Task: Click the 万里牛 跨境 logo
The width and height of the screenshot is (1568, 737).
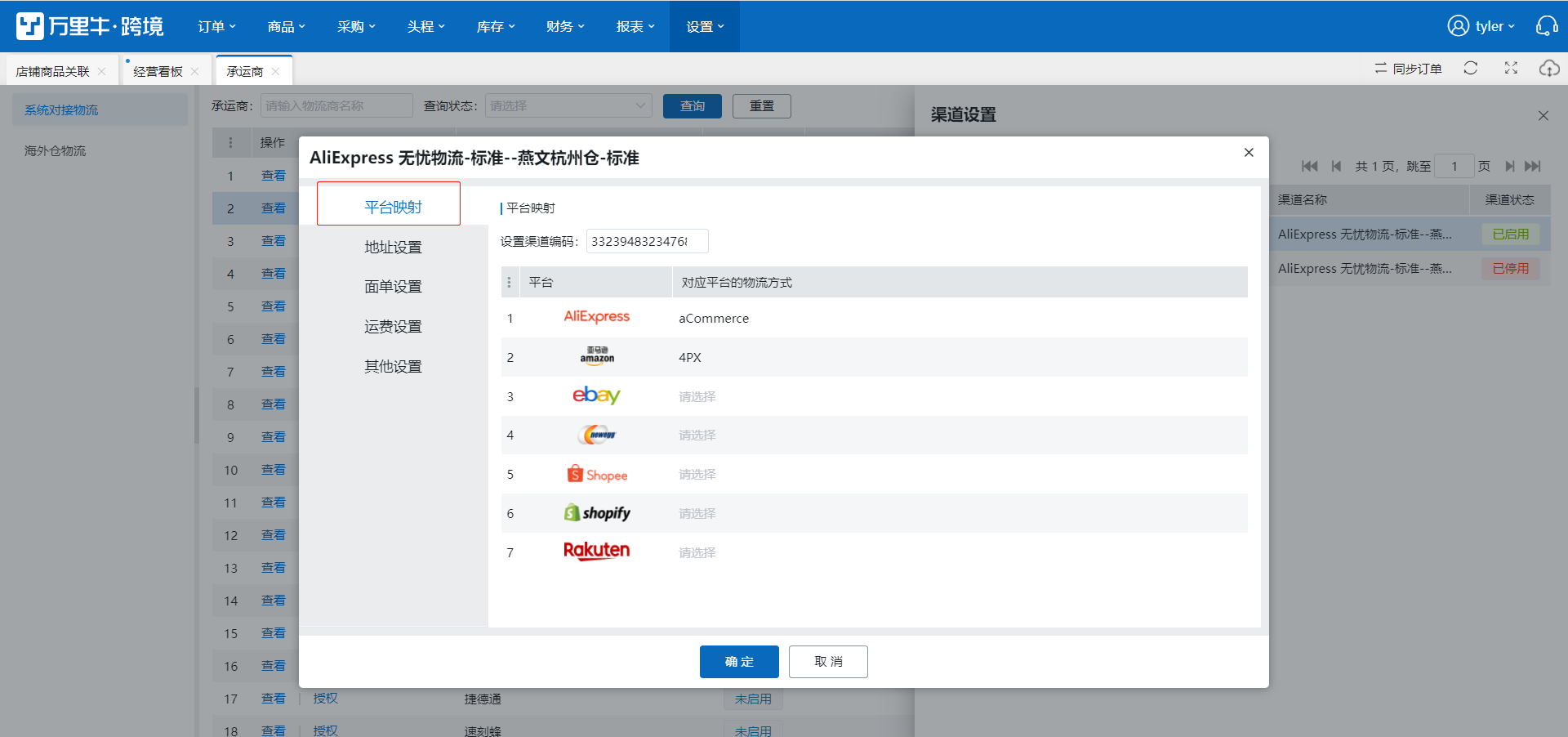Action: [x=90, y=26]
